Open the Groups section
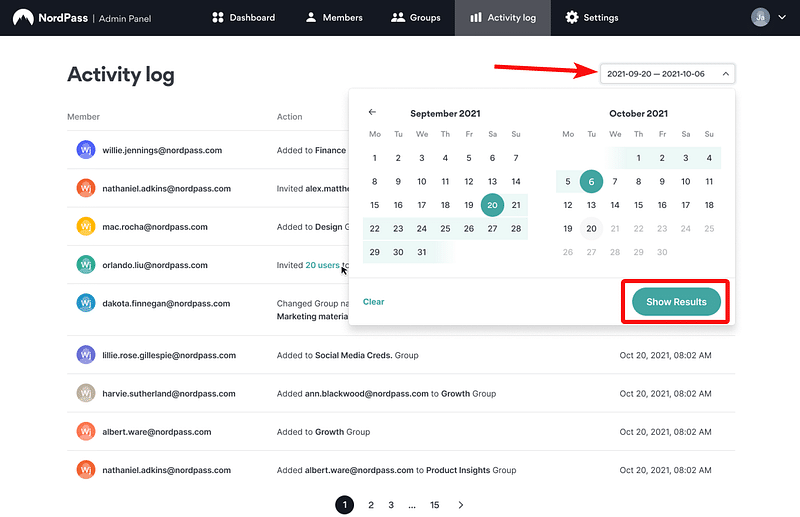The height and width of the screenshot is (517, 800). pyautogui.click(x=415, y=17)
